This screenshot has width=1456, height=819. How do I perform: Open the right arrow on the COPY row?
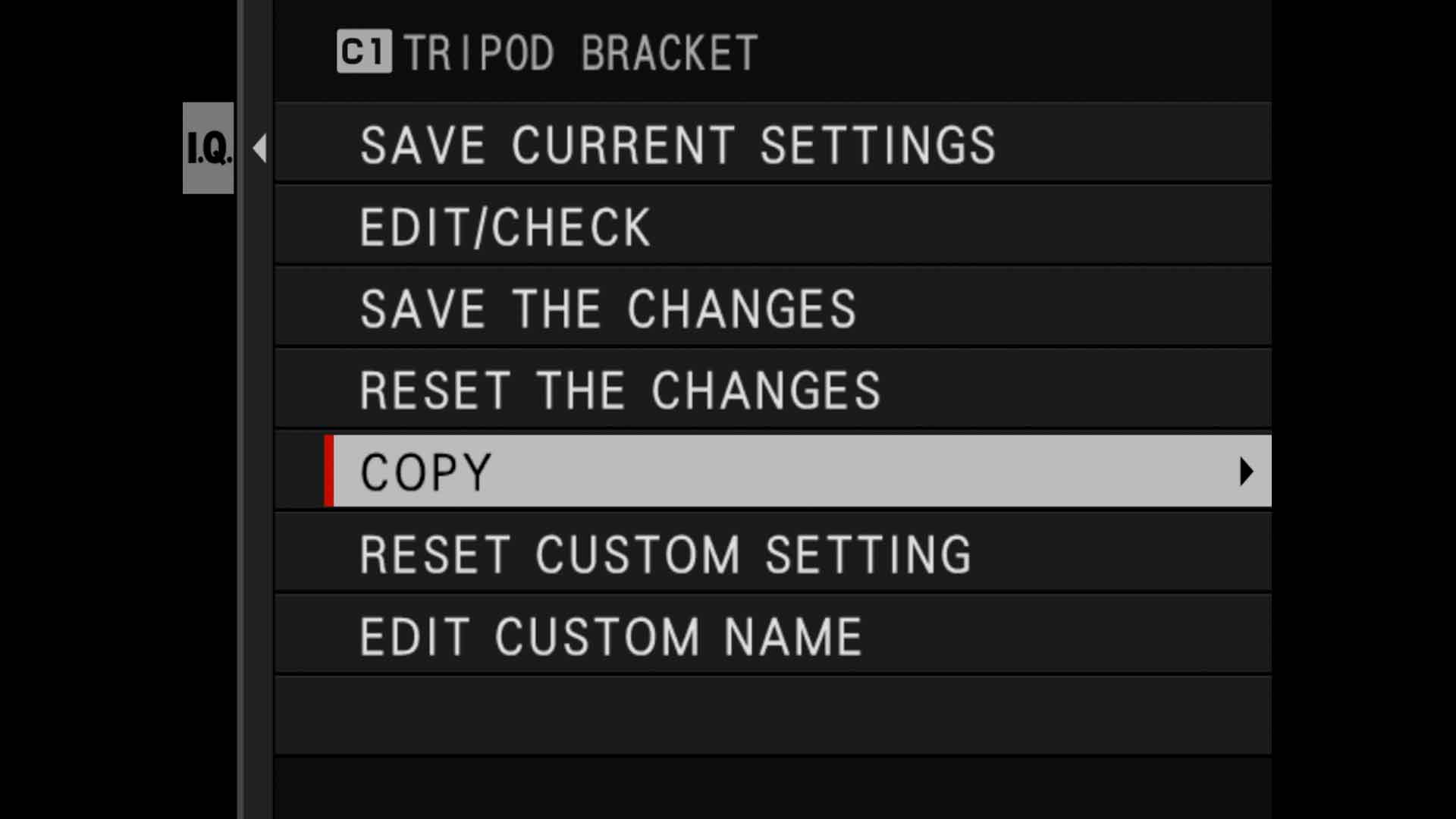(1246, 471)
